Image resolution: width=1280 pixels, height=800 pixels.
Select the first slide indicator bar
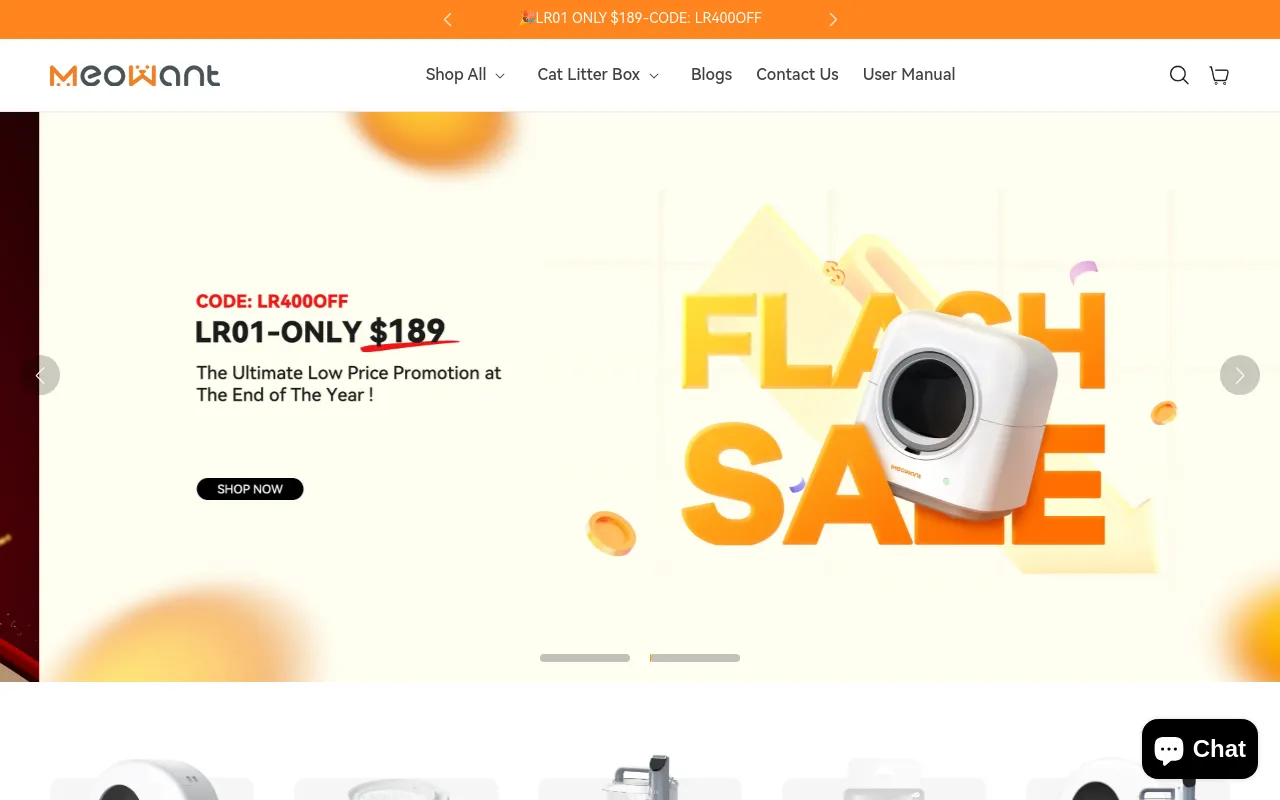pyautogui.click(x=585, y=658)
